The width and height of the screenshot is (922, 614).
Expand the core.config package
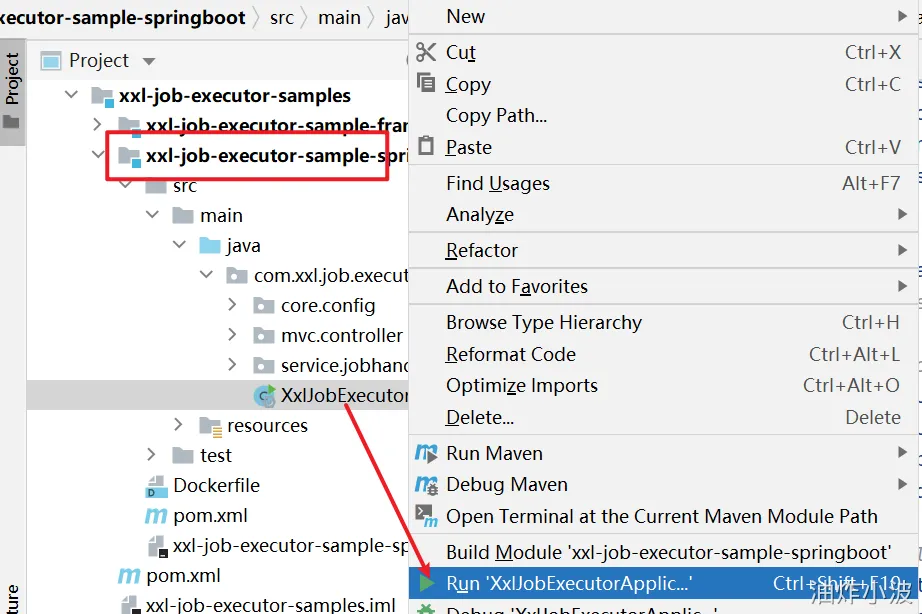point(232,305)
